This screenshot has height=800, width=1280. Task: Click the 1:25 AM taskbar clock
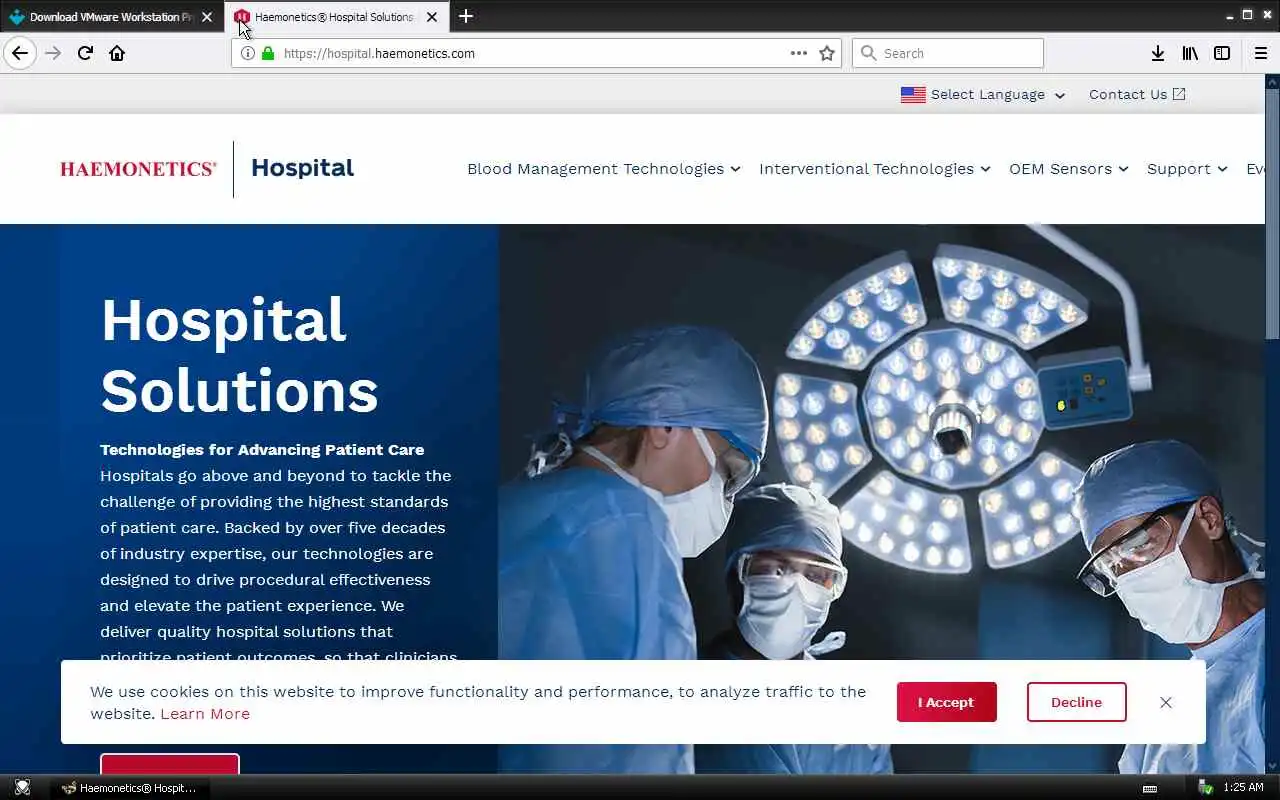(1243, 788)
